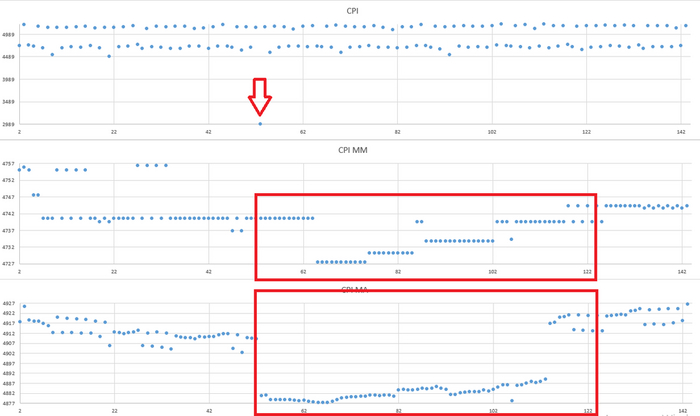Click x-axis label 142 in the CPI chart

coord(681,132)
